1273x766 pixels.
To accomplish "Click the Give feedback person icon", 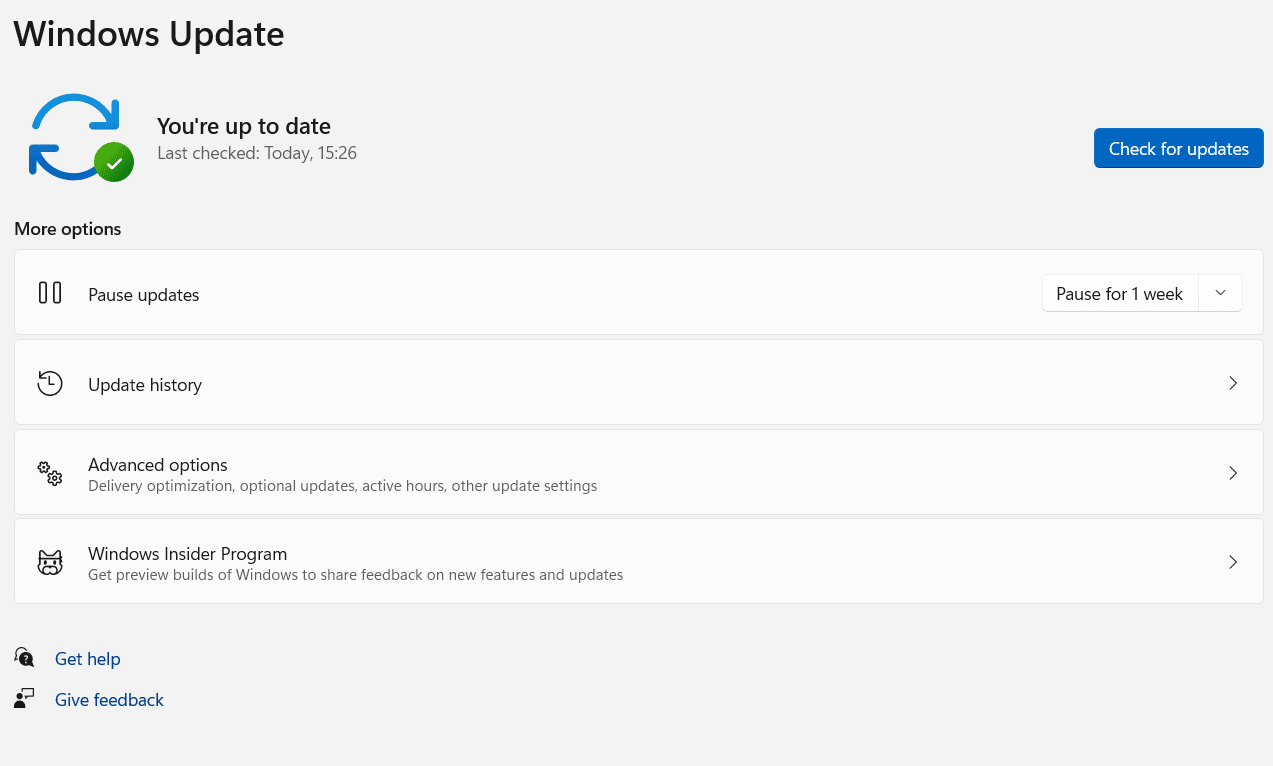I will [x=25, y=698].
